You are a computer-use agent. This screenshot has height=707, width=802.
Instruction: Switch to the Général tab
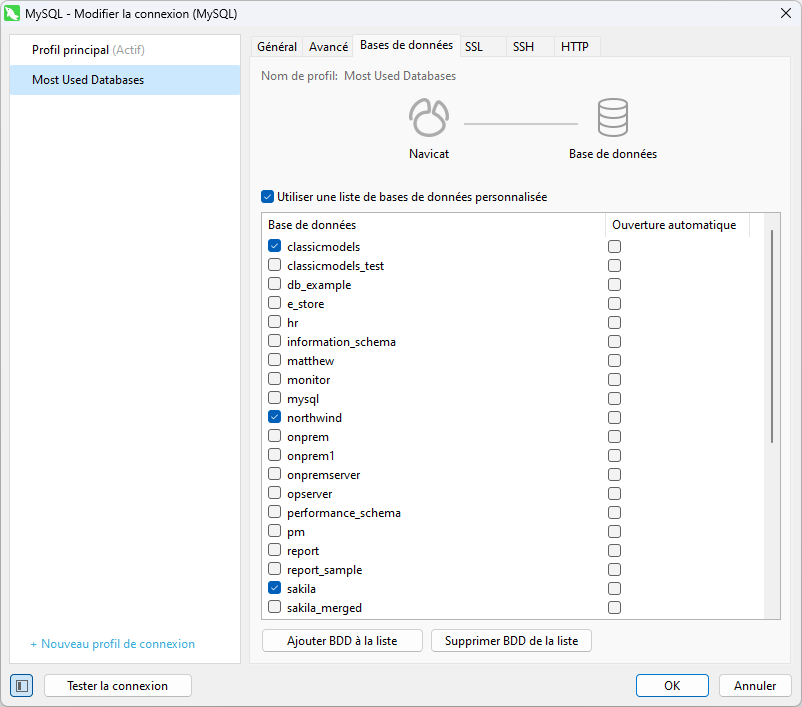(277, 47)
